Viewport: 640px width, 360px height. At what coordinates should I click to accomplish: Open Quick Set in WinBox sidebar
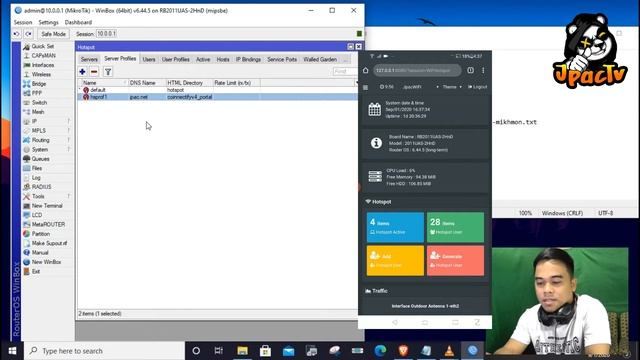42,47
